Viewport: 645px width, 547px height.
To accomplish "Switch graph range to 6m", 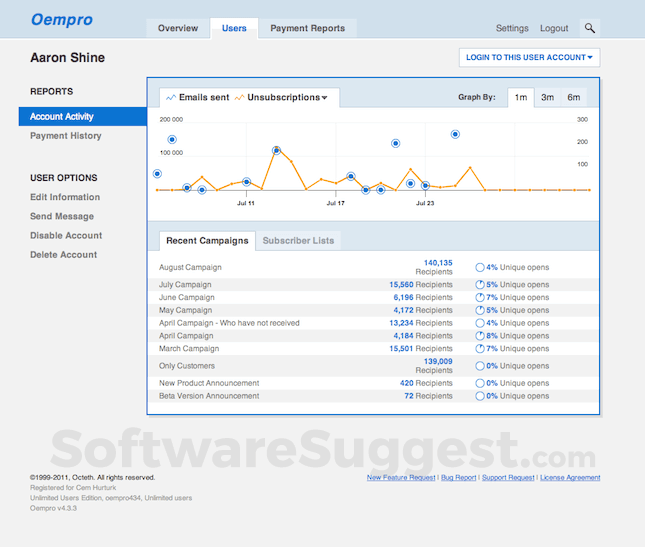I will [573, 97].
